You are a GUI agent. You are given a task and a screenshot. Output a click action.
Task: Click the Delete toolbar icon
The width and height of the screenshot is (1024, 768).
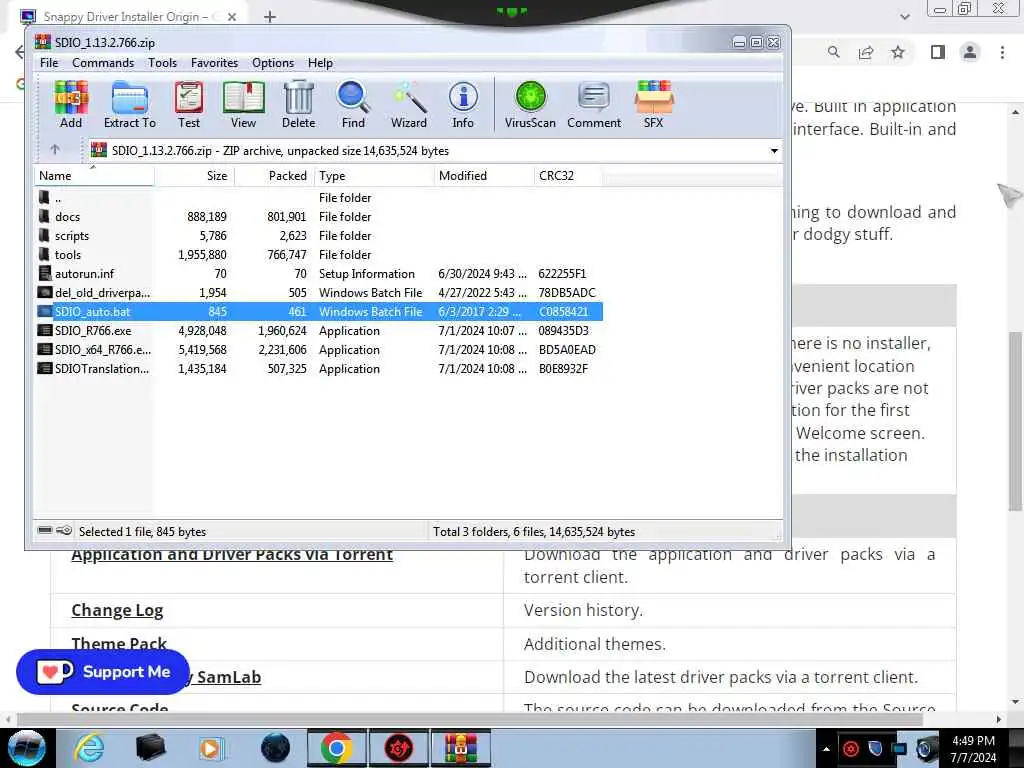click(x=298, y=104)
